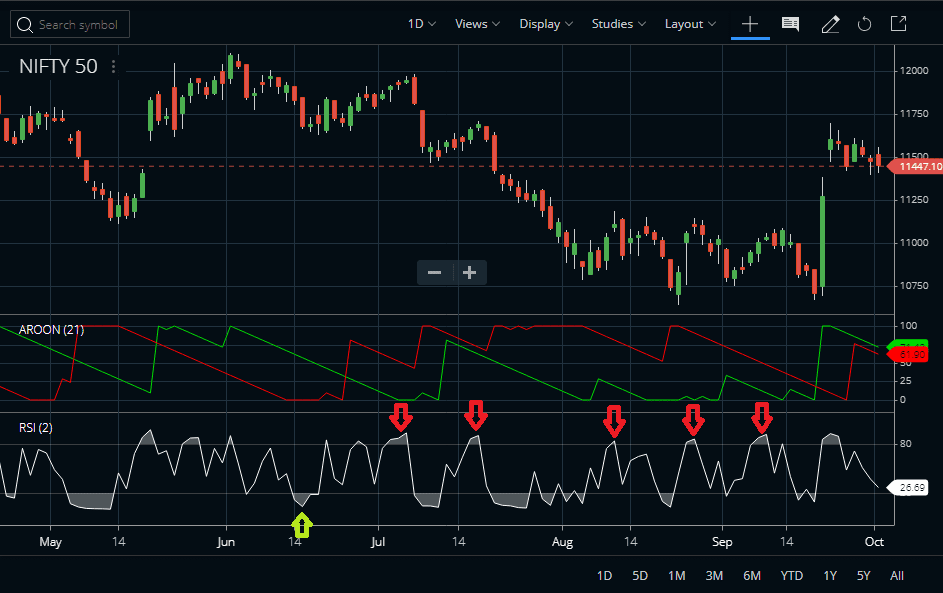Click the 12000 price axis label
Screen dimensions: 943x593
click(x=914, y=70)
